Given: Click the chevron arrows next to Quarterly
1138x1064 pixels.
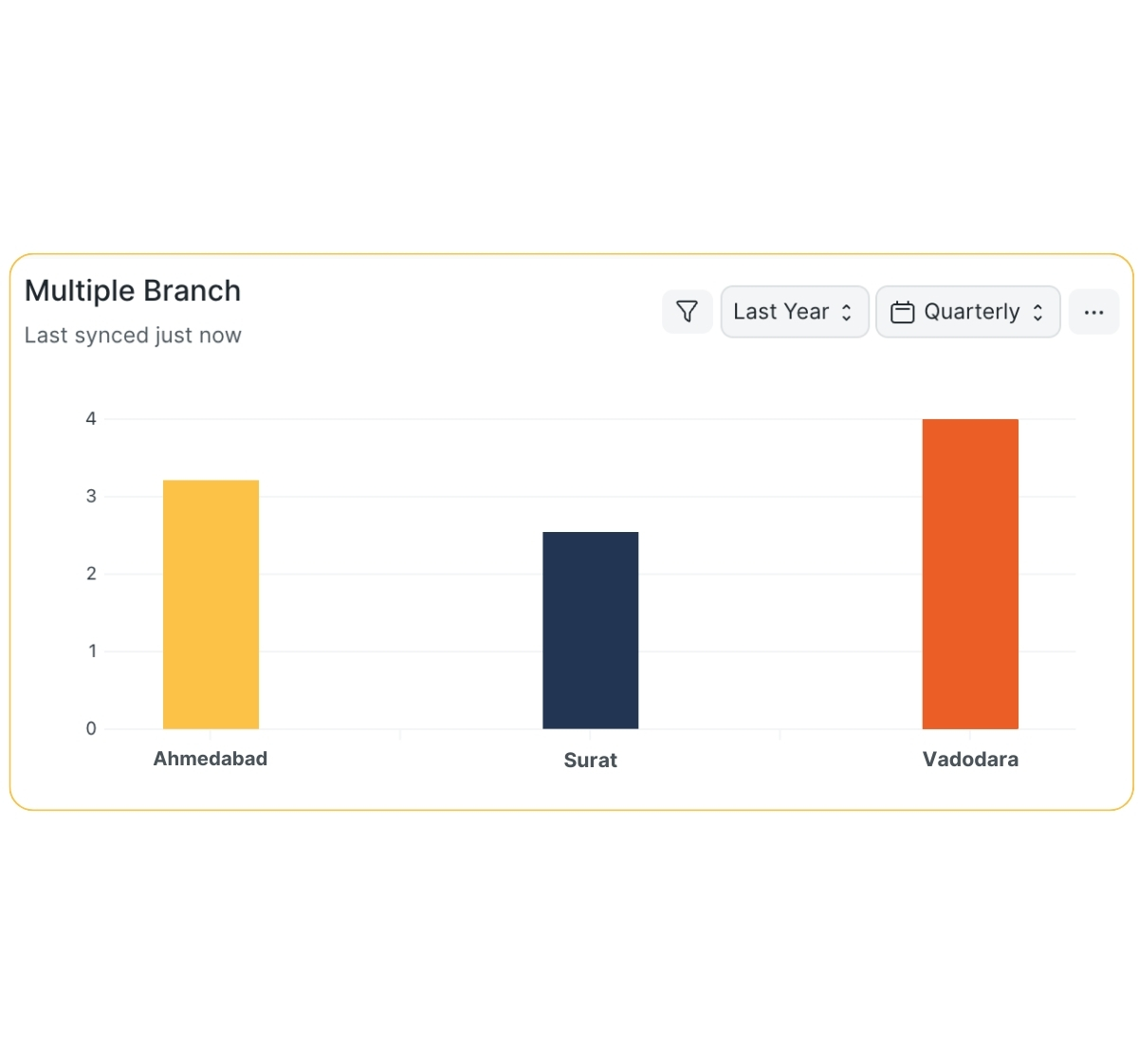Looking at the screenshot, I should click(x=1038, y=312).
